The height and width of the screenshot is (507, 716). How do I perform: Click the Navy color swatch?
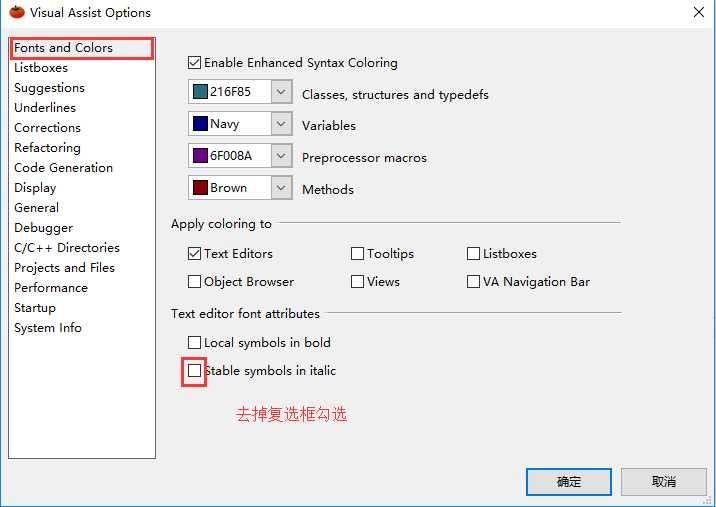coord(200,124)
